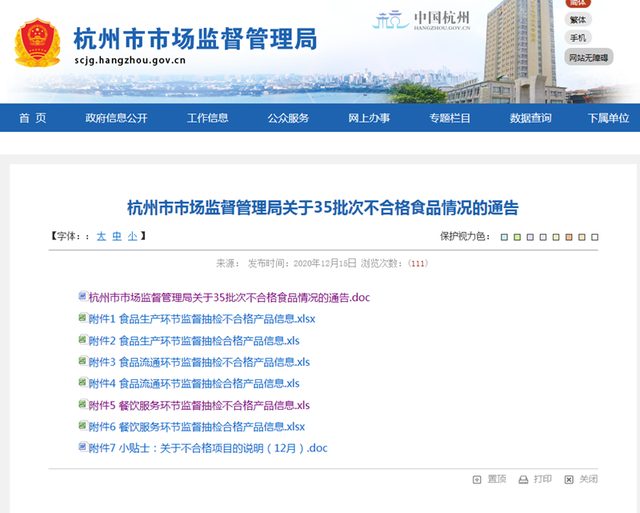Open the 政府信息公开 navigation menu
The height and width of the screenshot is (513, 640).
pyautogui.click(x=116, y=118)
